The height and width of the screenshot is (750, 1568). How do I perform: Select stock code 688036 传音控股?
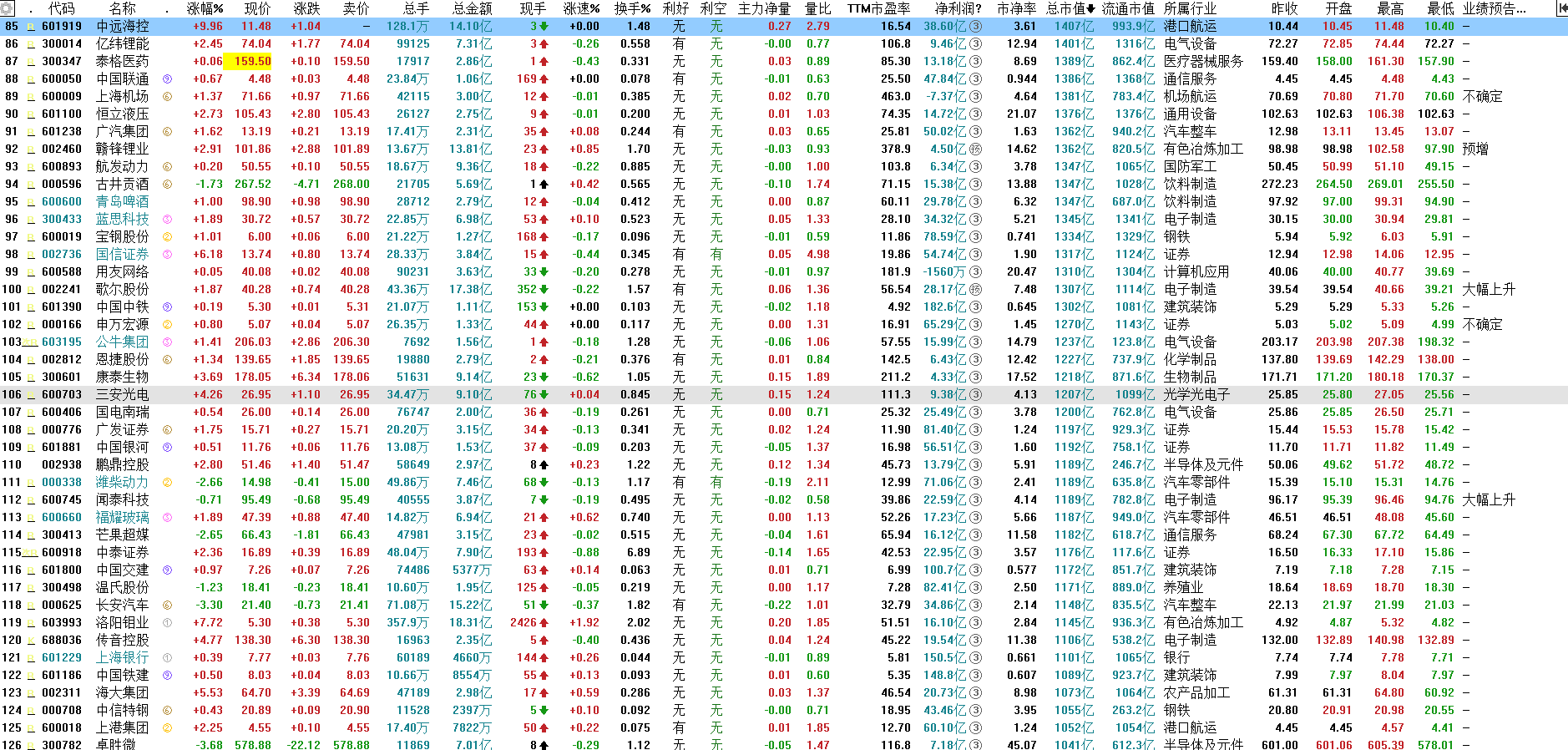(62, 641)
